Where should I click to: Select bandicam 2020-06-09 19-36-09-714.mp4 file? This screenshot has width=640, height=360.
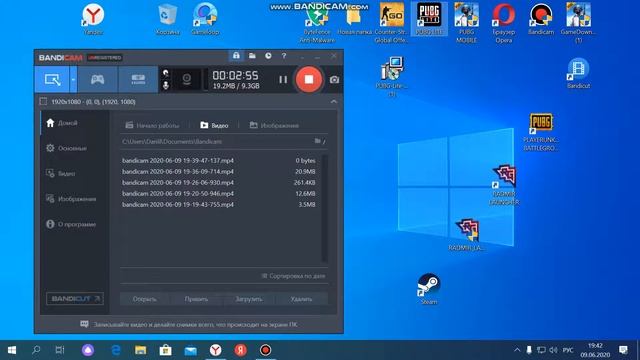[x=219, y=171]
